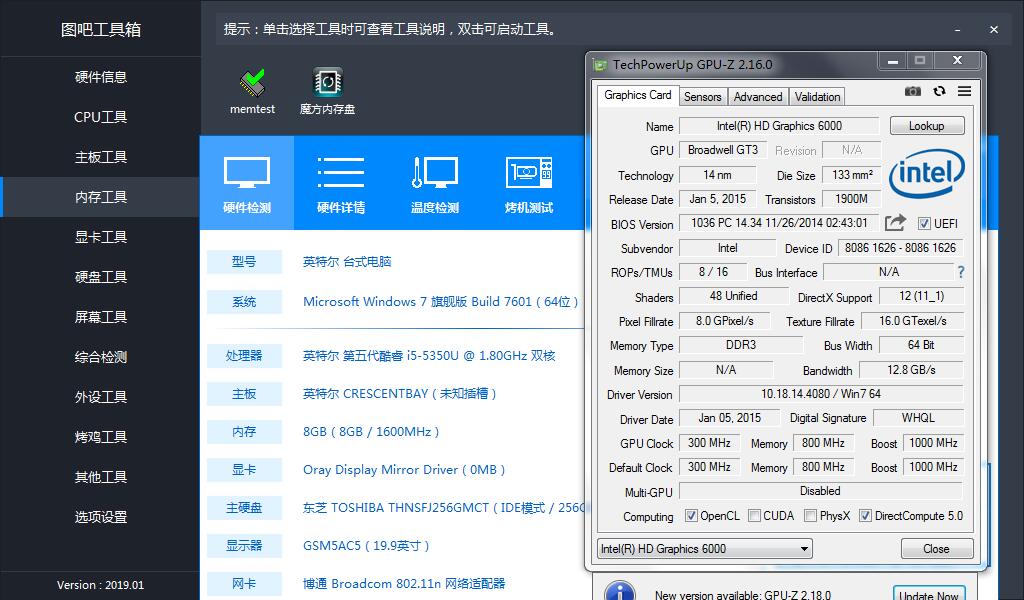Open 选项设置 in the sidebar

pos(101,517)
